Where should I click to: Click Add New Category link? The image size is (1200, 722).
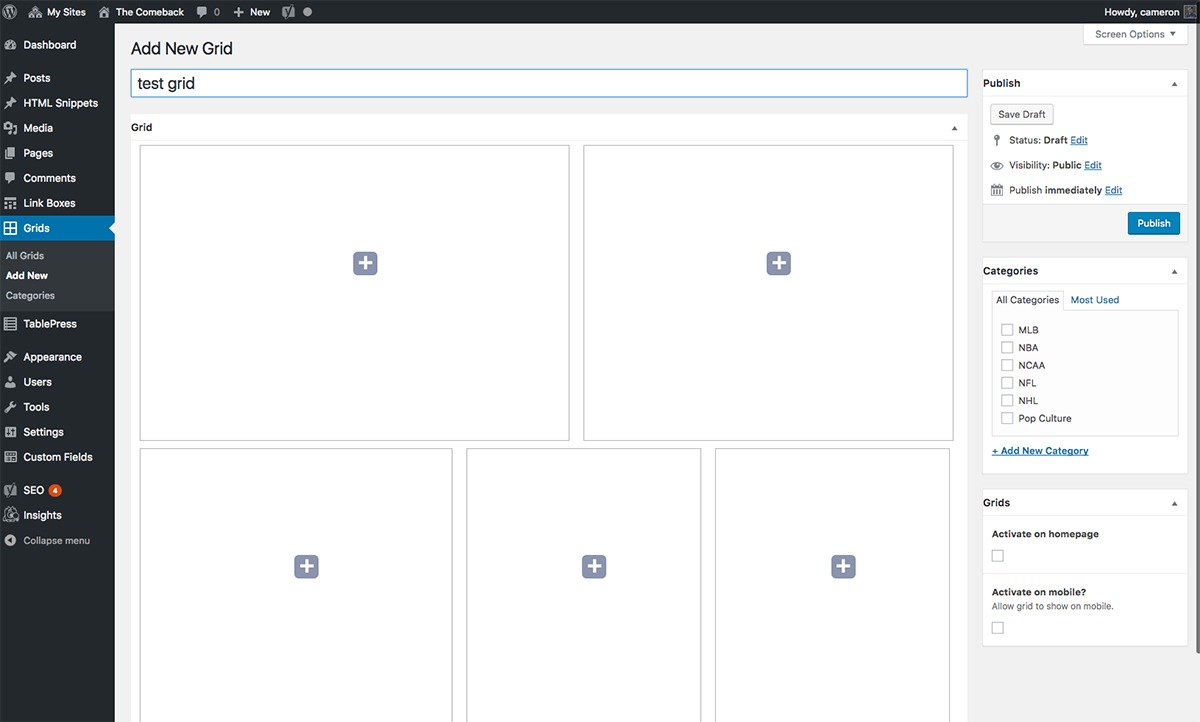1040,451
